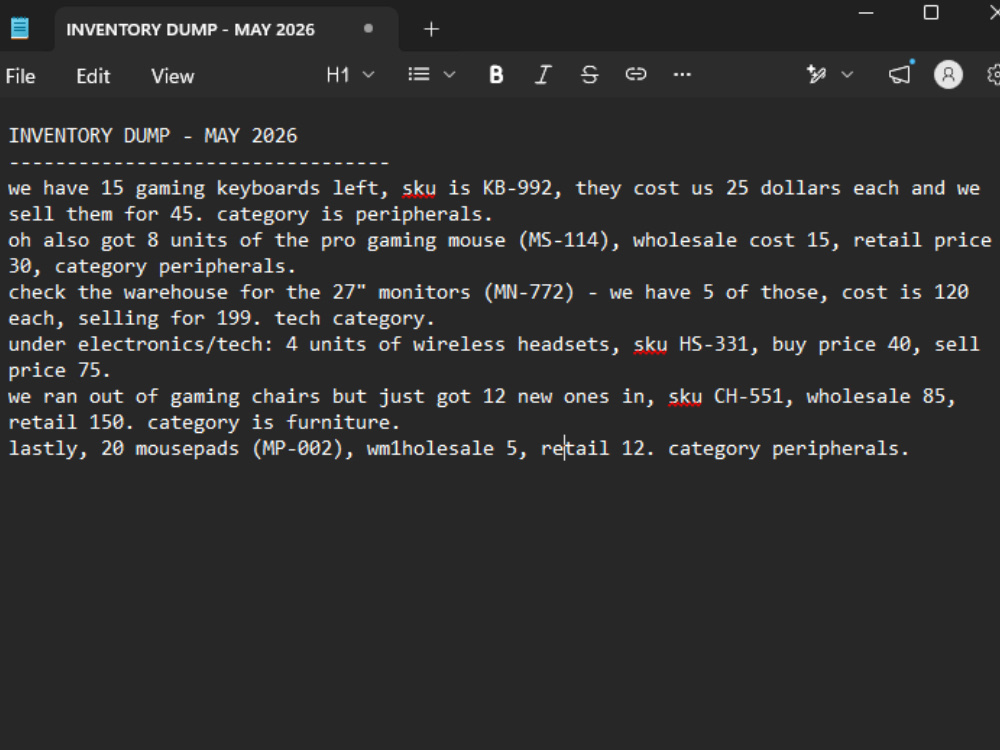1000x750 pixels.
Task: Click the word 'warehouse'
Action: pyautogui.click(x=175, y=293)
